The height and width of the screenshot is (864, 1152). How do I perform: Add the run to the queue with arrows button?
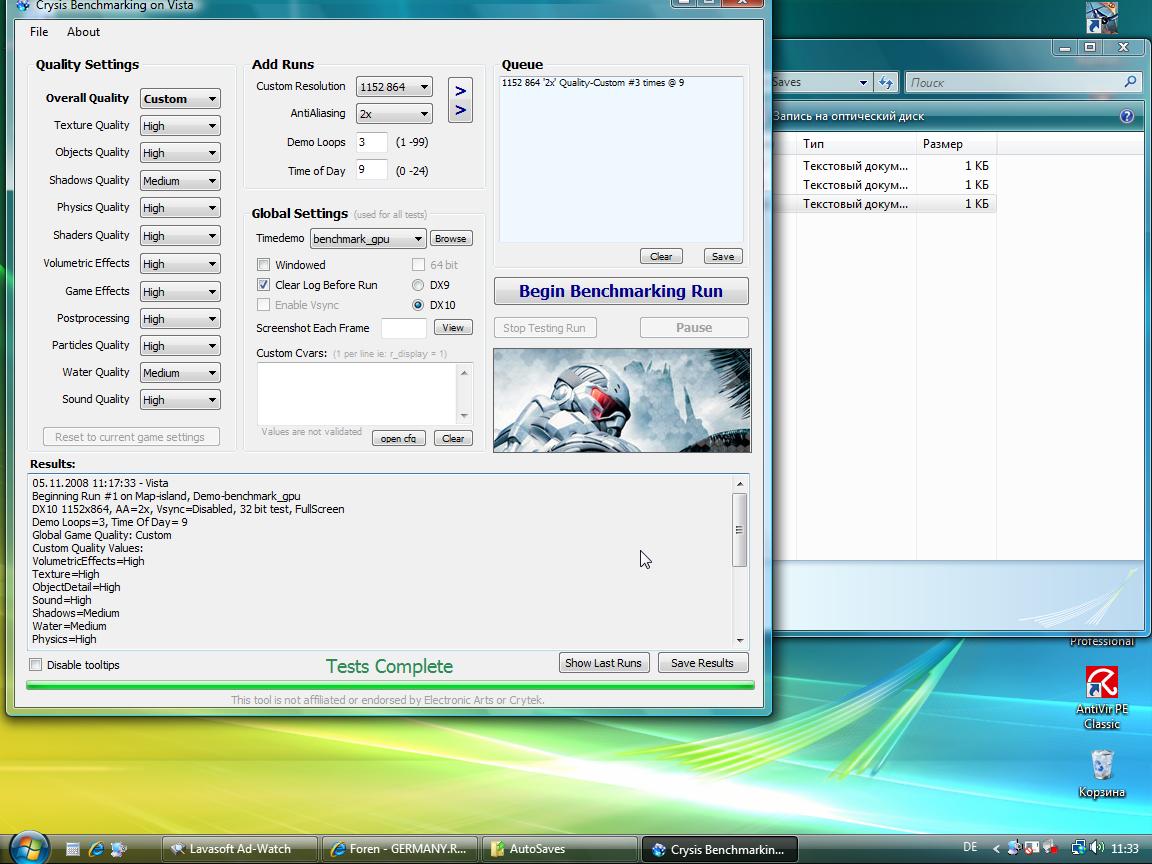click(460, 100)
